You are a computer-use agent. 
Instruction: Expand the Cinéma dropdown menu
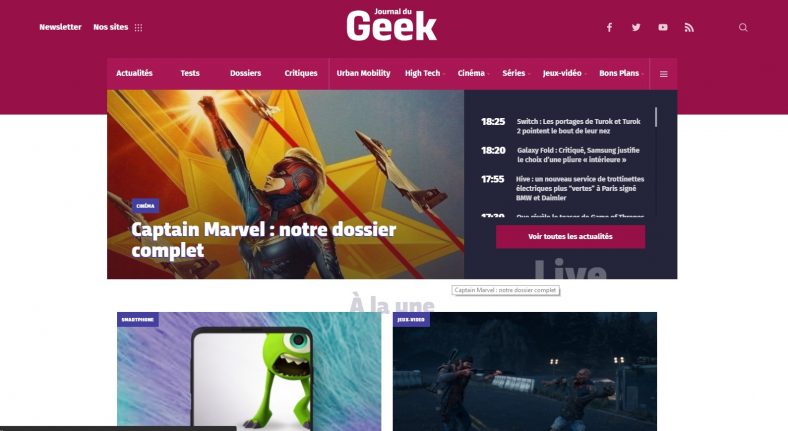pyautogui.click(x=473, y=73)
